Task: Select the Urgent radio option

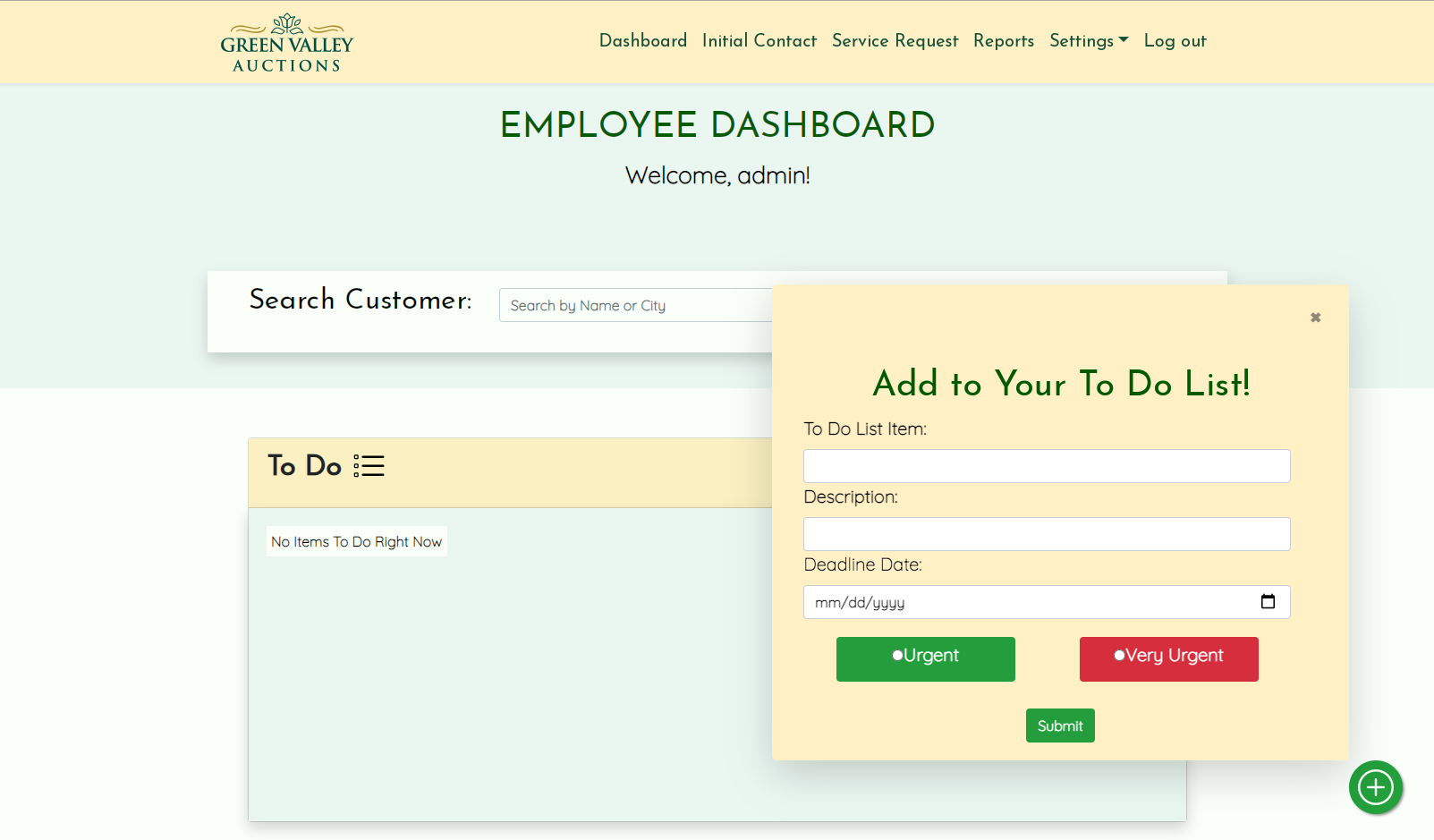Action: [x=897, y=656]
